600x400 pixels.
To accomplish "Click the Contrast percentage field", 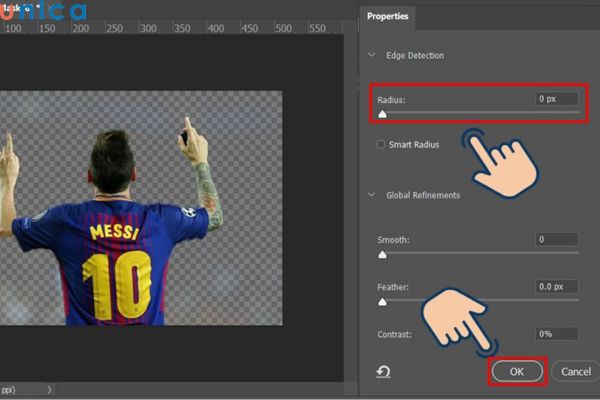I will (556, 332).
